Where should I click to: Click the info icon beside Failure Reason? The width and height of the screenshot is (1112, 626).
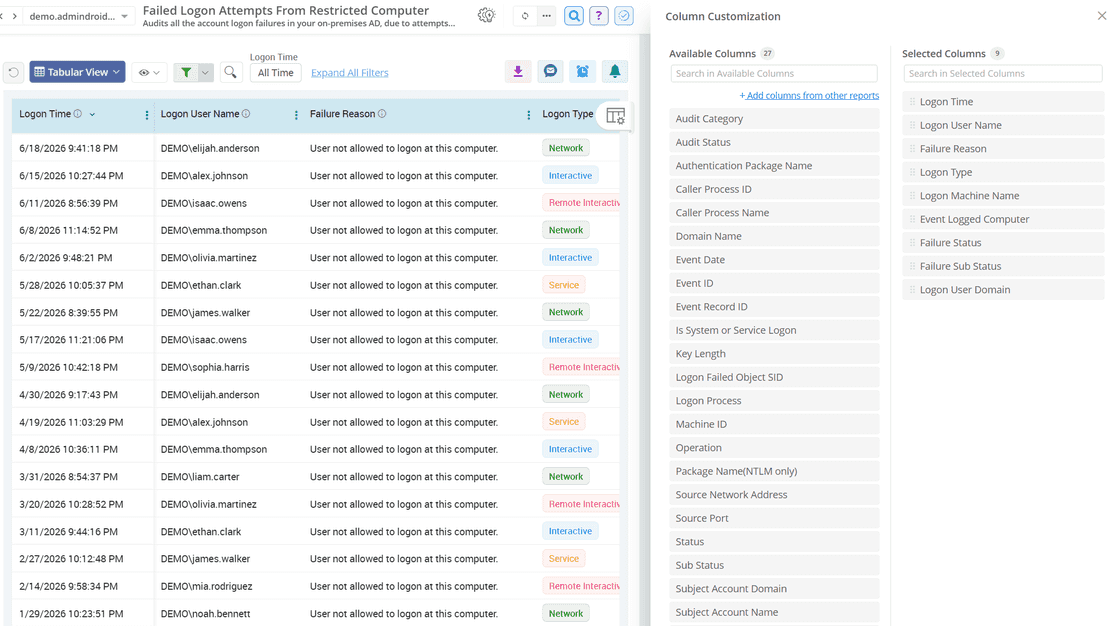(382, 113)
